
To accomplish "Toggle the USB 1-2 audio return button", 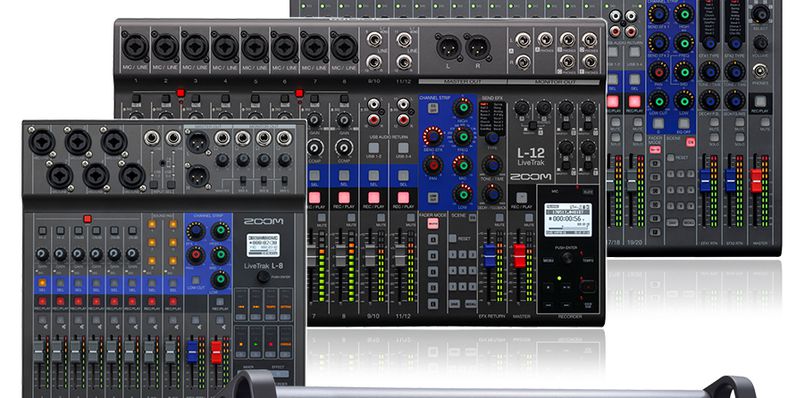I will (x=374, y=149).
